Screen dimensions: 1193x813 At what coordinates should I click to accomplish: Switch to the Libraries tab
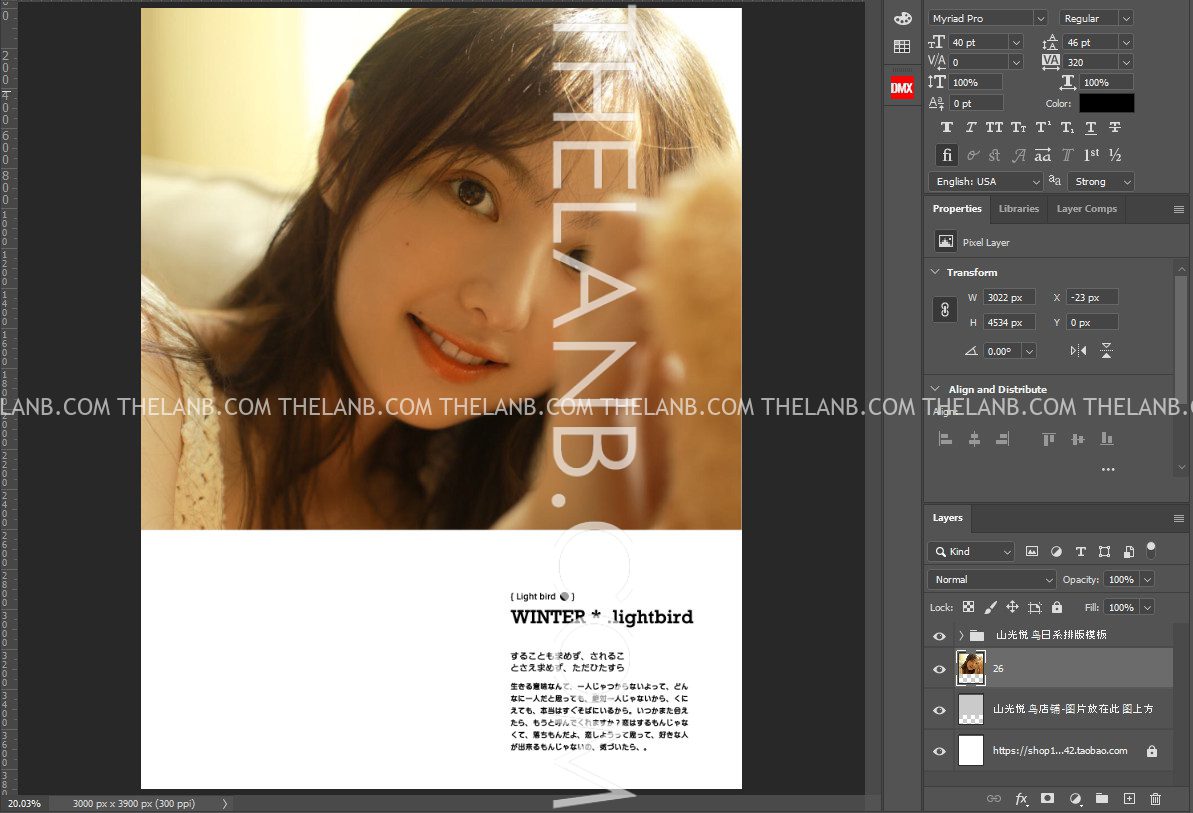point(1018,209)
